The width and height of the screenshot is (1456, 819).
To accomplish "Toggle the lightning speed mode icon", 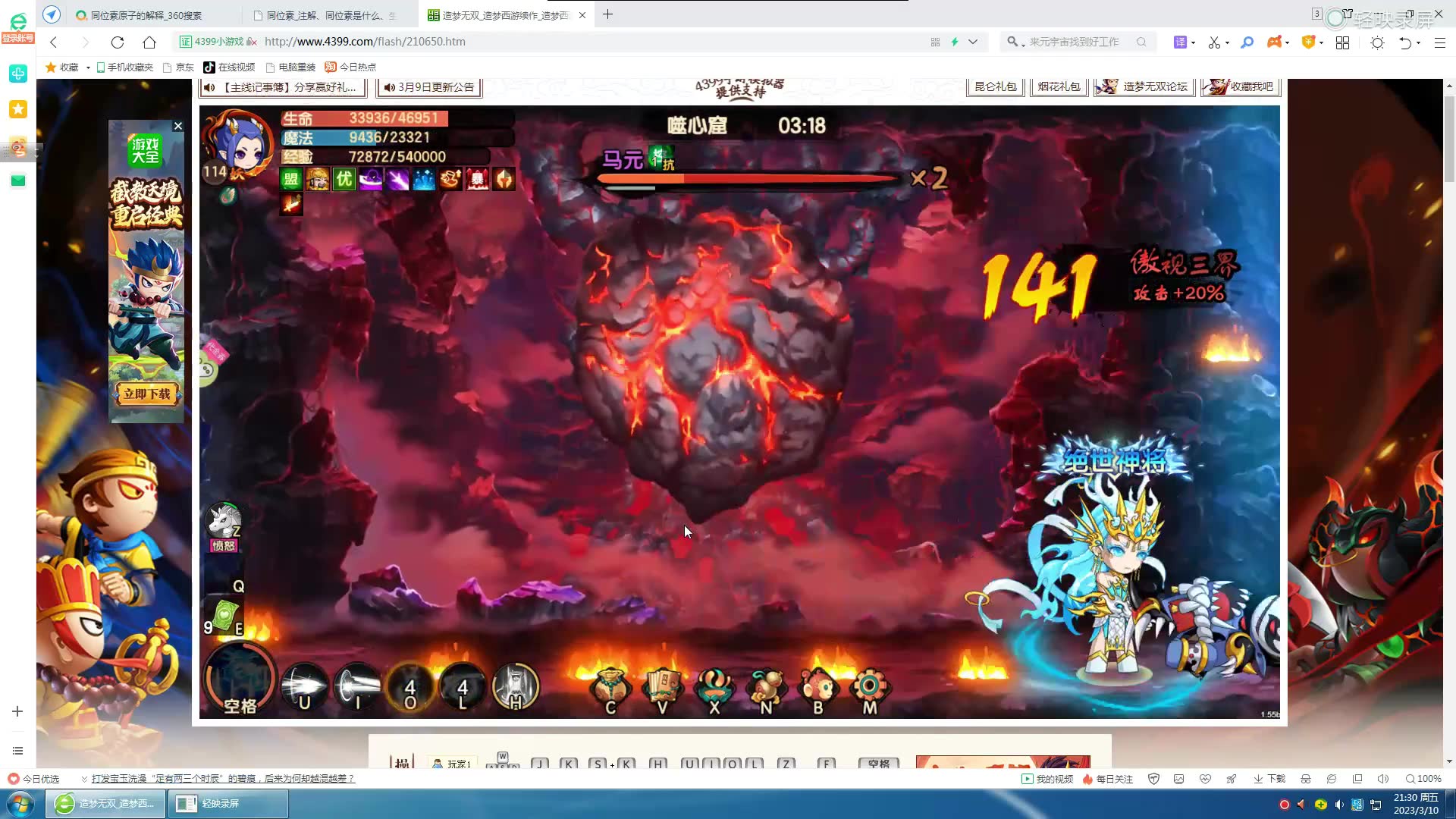I will 955,42.
